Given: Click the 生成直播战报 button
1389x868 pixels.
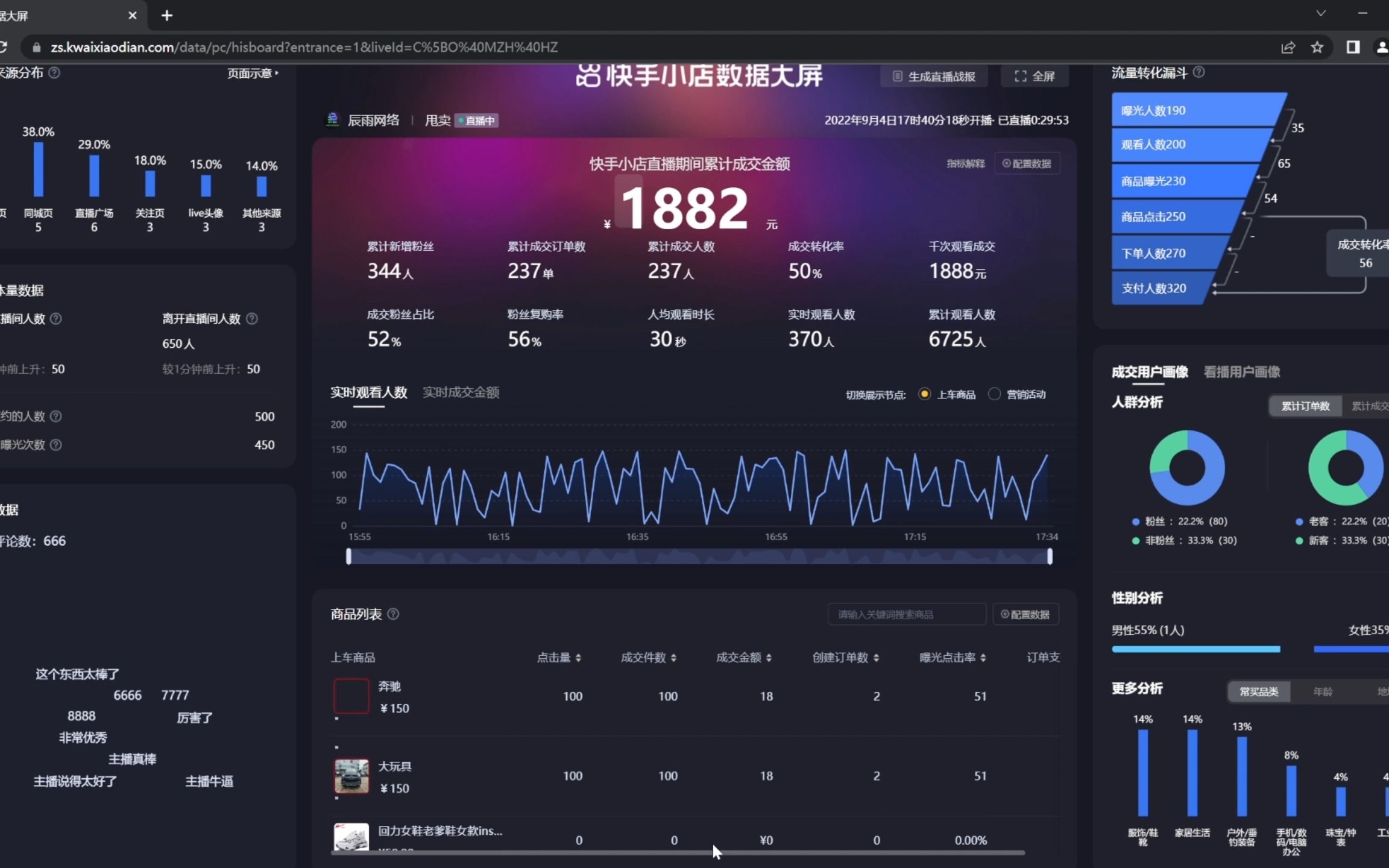Looking at the screenshot, I should (934, 77).
